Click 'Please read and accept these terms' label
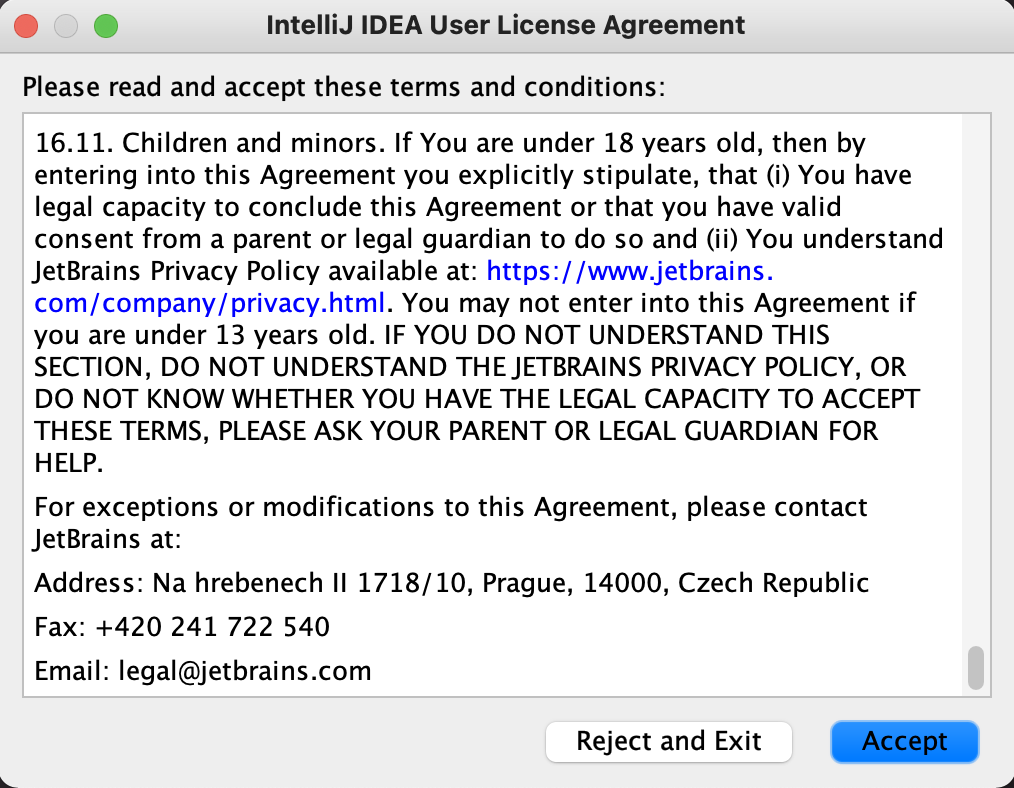 pyautogui.click(x=344, y=87)
